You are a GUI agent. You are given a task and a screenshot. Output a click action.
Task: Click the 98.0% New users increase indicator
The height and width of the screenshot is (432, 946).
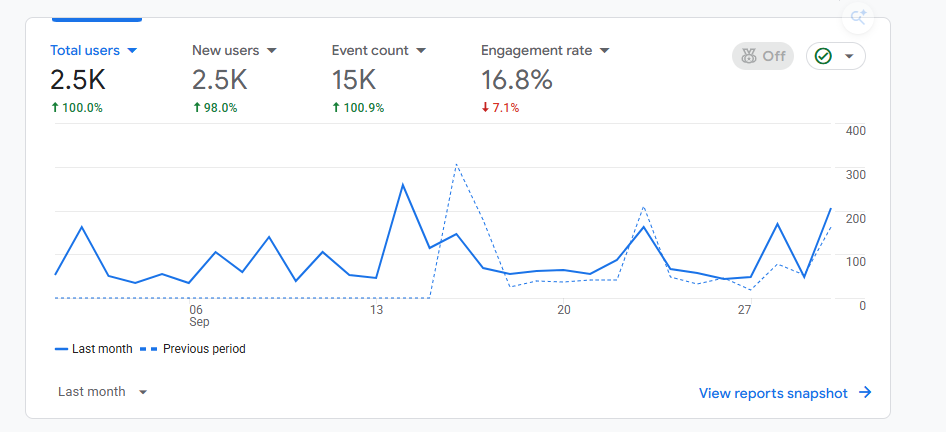[x=215, y=108]
